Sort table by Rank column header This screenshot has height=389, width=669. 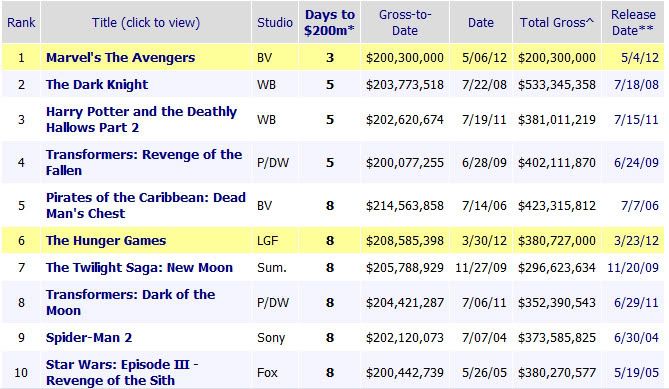[x=21, y=22]
